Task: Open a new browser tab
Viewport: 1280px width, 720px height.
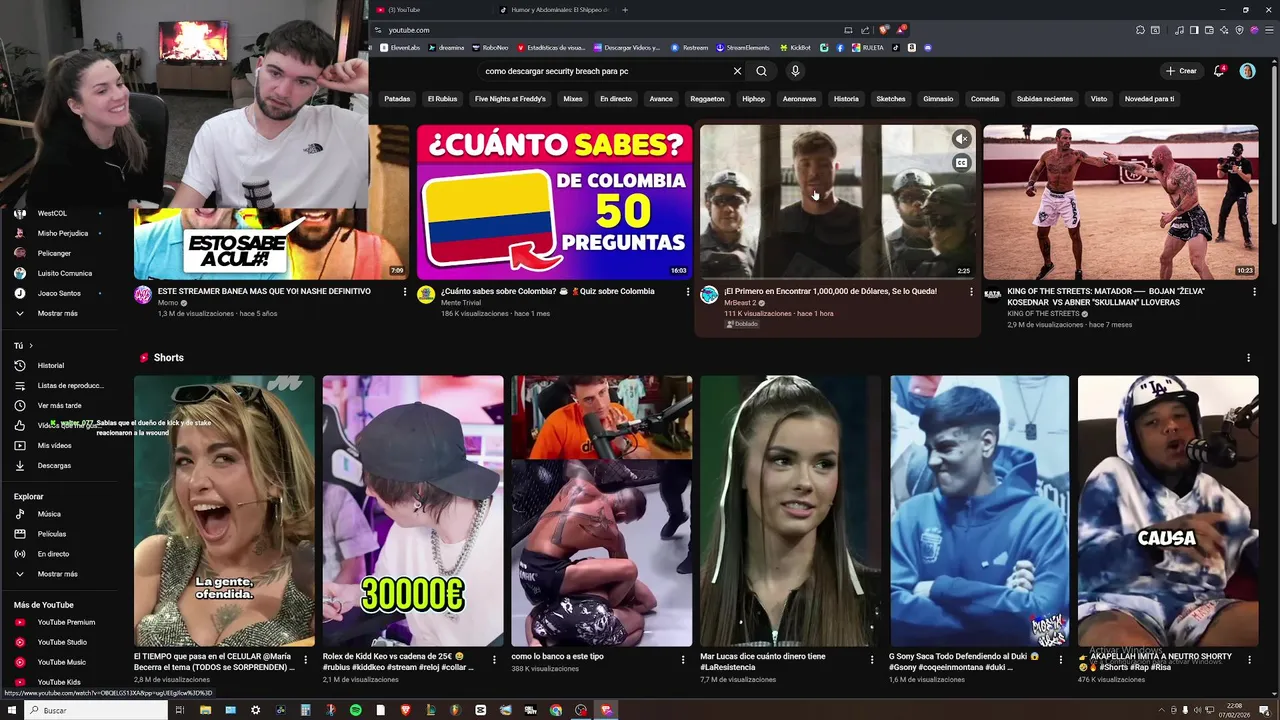Action: click(625, 10)
